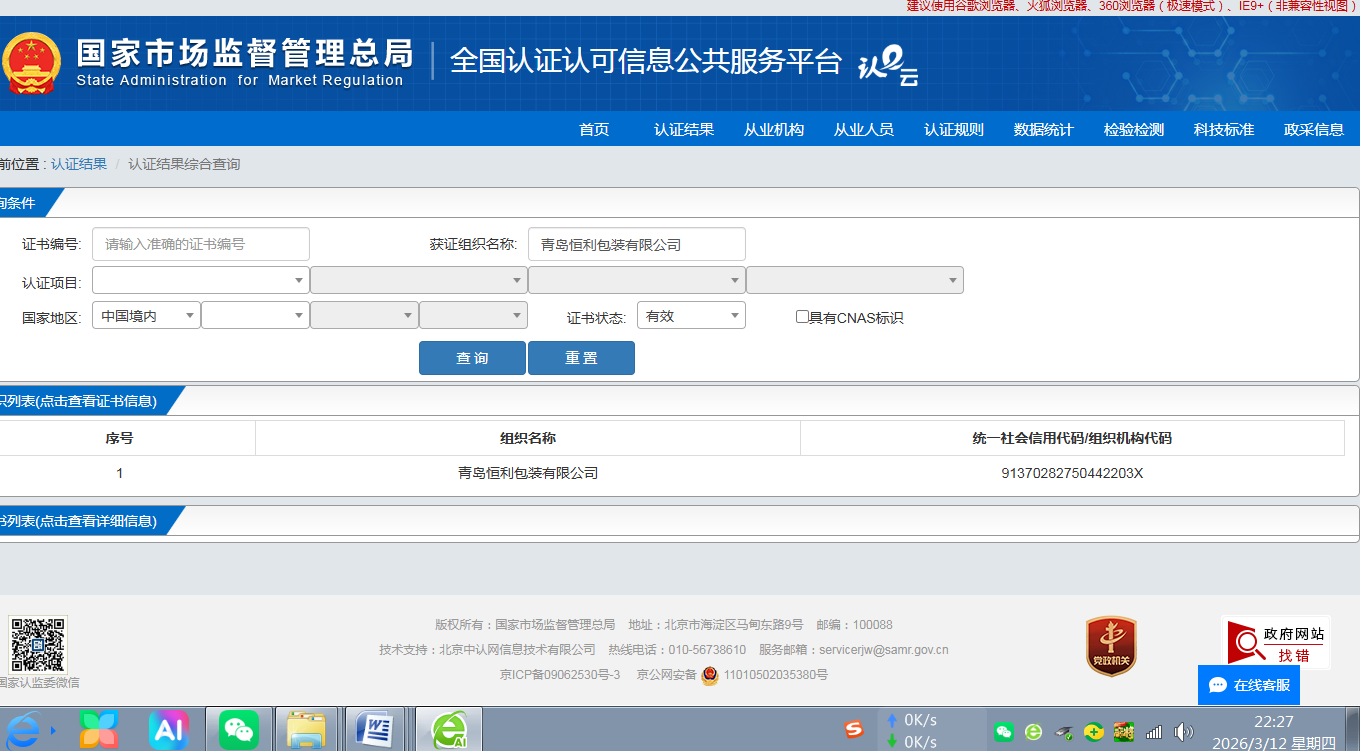Click the 重置 reset button
This screenshot has width=1360, height=751.
pos(581,358)
